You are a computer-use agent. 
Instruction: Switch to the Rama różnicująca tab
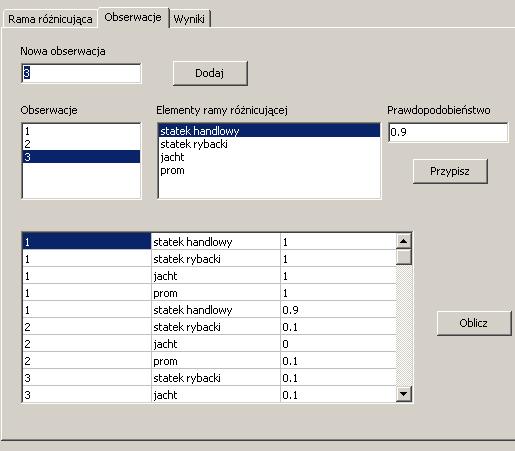pos(50,19)
